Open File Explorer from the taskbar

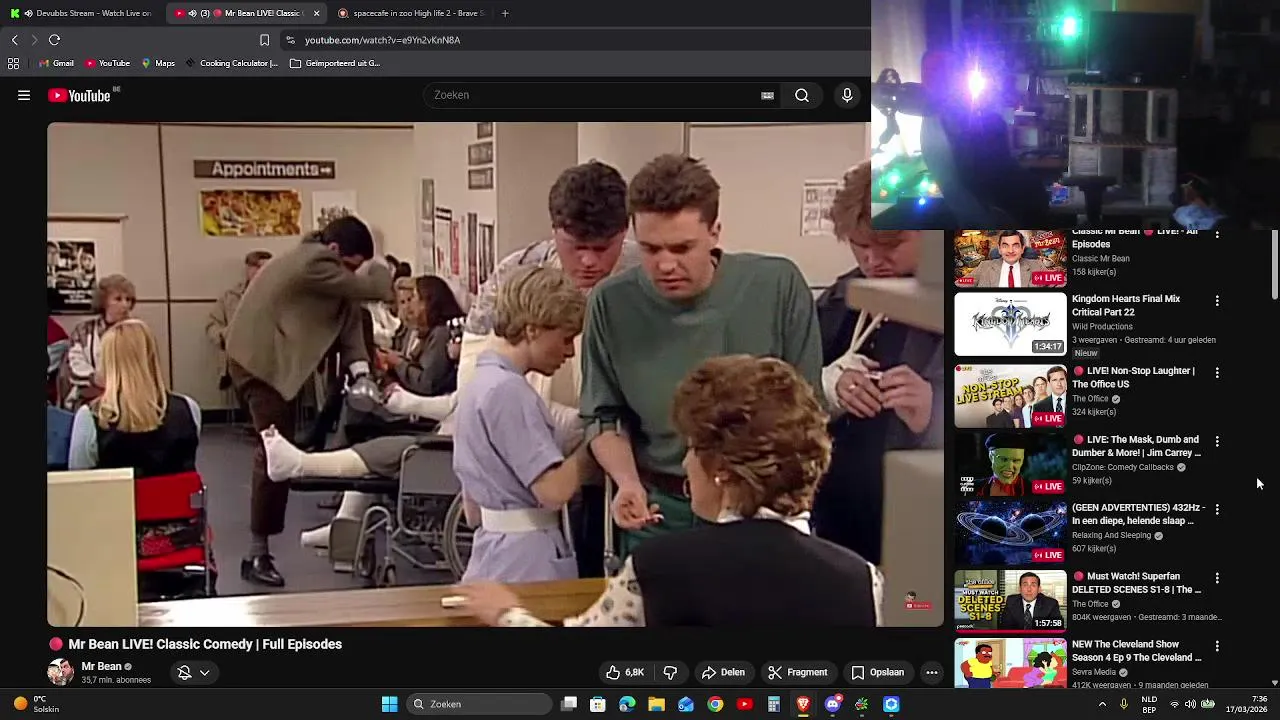(656, 704)
